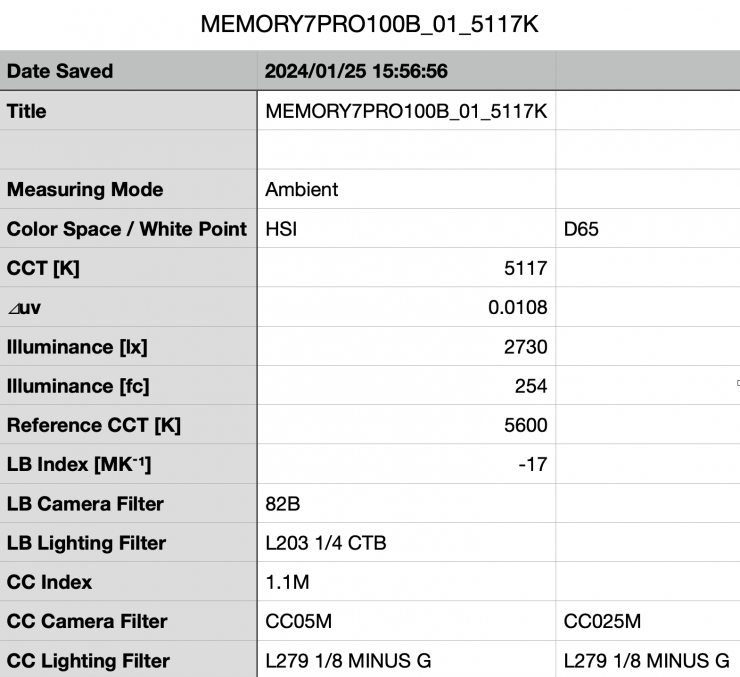
Task: Select the Color Space / White Point cell
Action: coord(127,229)
